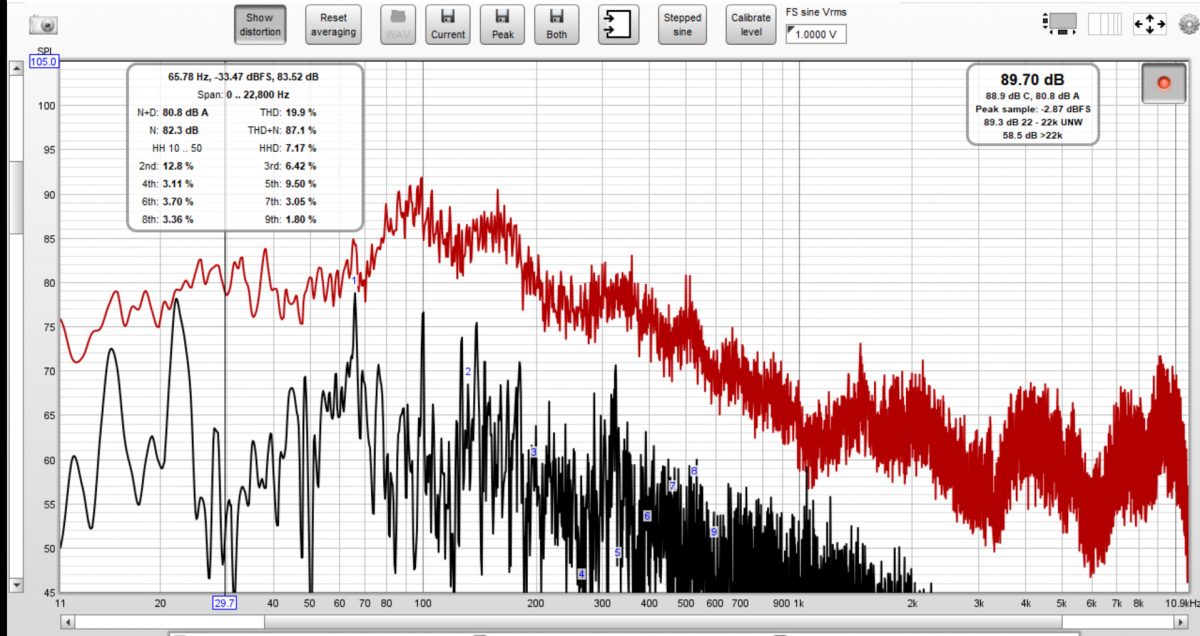Click the 105.0 SPL axis limit box
The width and height of the screenshot is (1200, 636).
click(x=45, y=62)
